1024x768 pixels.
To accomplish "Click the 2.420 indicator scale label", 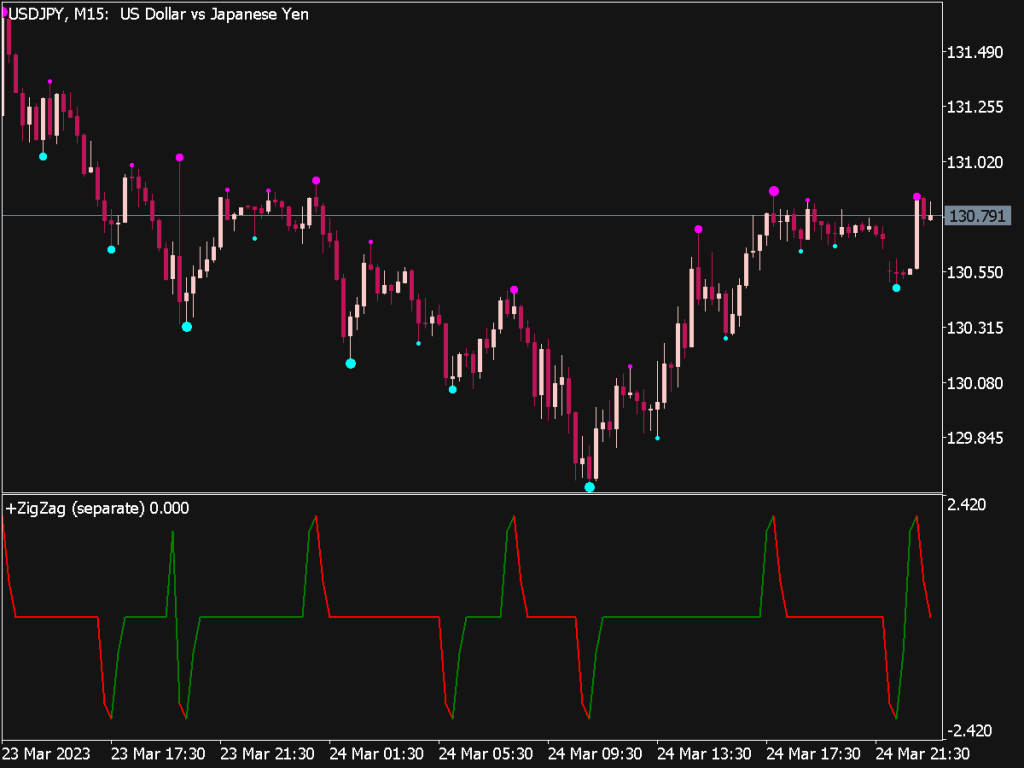I will click(967, 504).
